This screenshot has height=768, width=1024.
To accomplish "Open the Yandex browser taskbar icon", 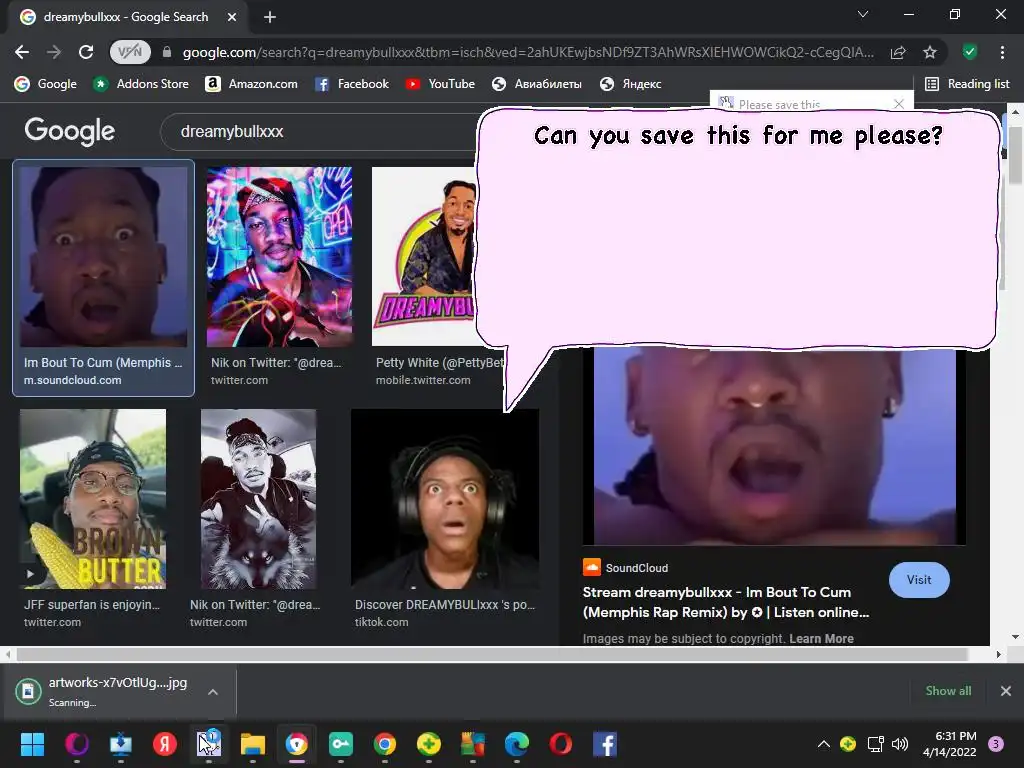I will coord(165,744).
